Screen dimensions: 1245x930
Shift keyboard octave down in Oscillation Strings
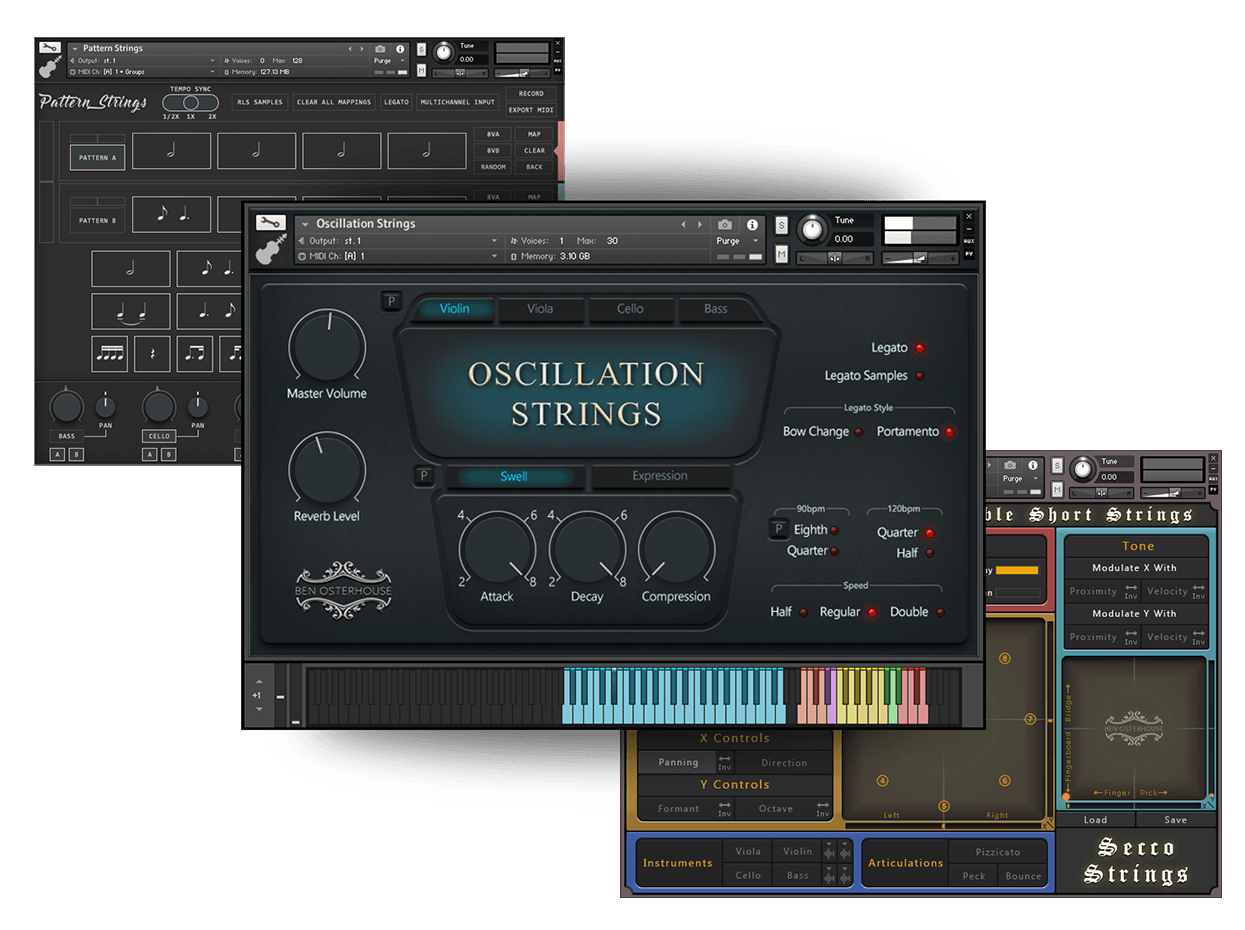point(259,709)
